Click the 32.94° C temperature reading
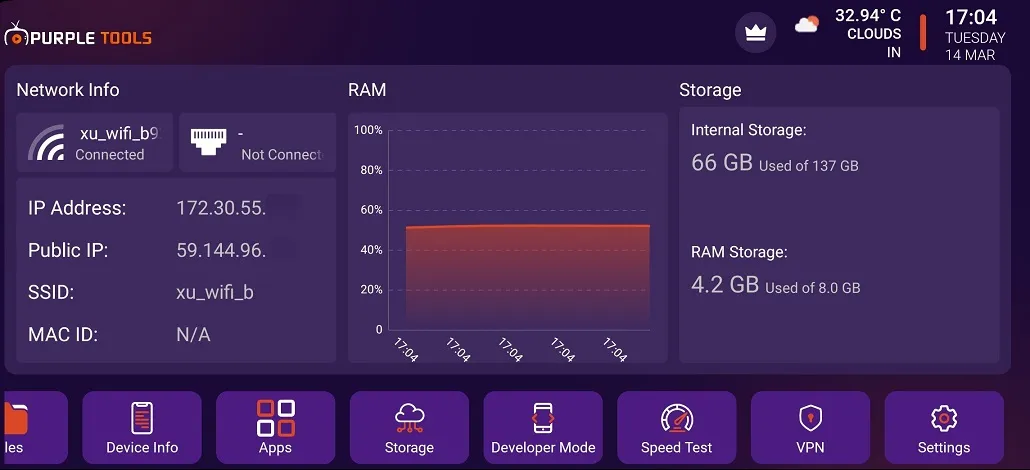The width and height of the screenshot is (1030, 470). pyautogui.click(x=868, y=16)
